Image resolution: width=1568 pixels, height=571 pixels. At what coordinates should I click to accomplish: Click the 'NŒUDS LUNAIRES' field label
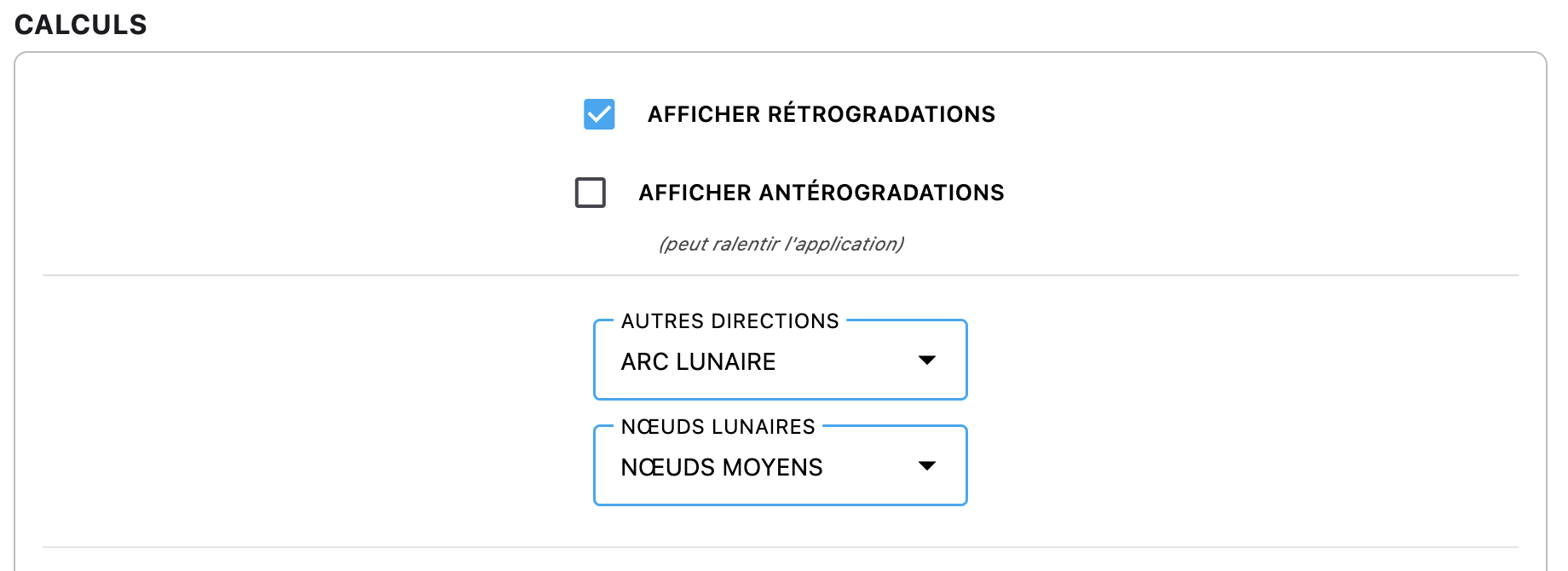718,427
